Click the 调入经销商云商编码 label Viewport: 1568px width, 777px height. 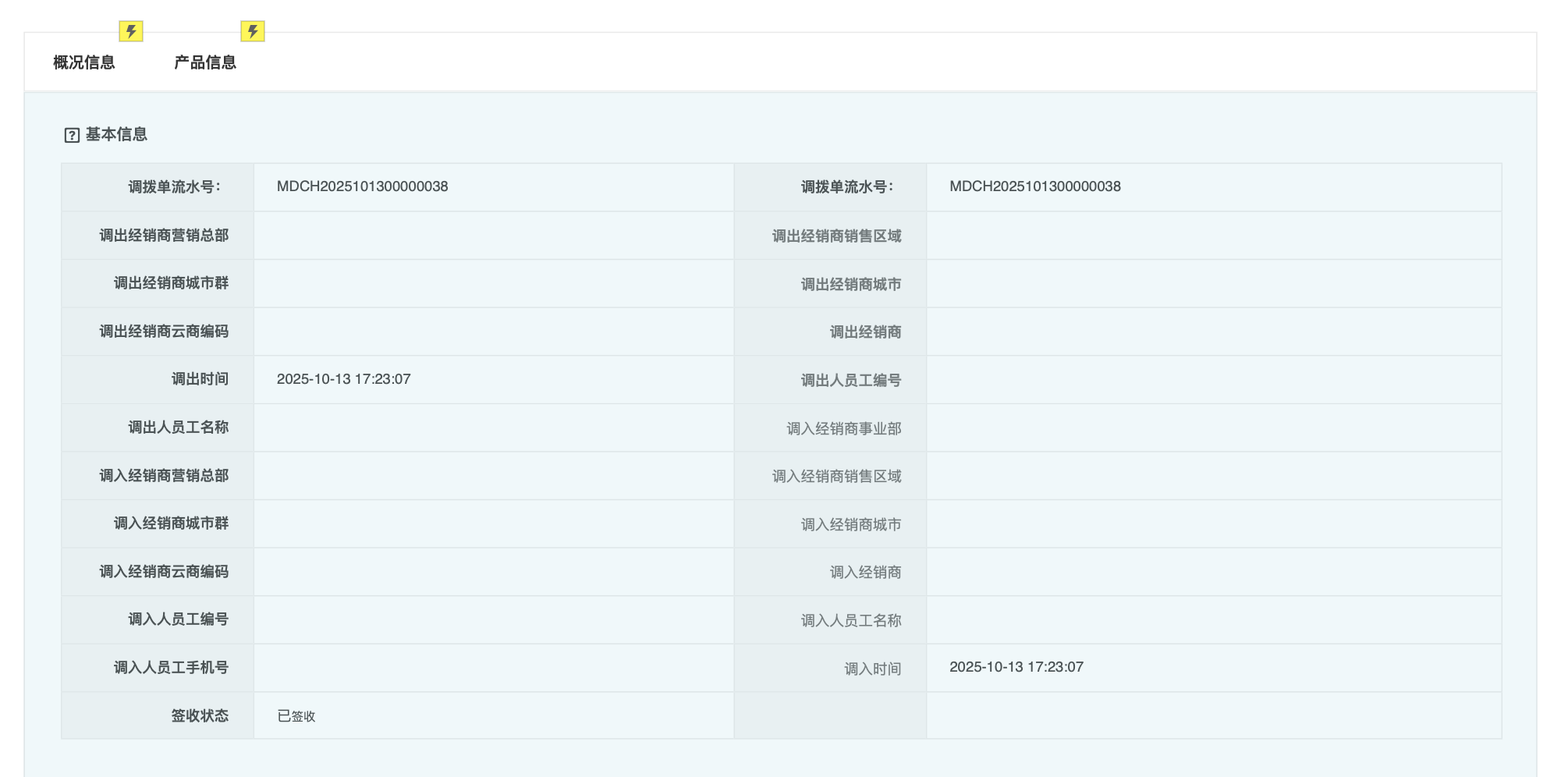point(164,572)
